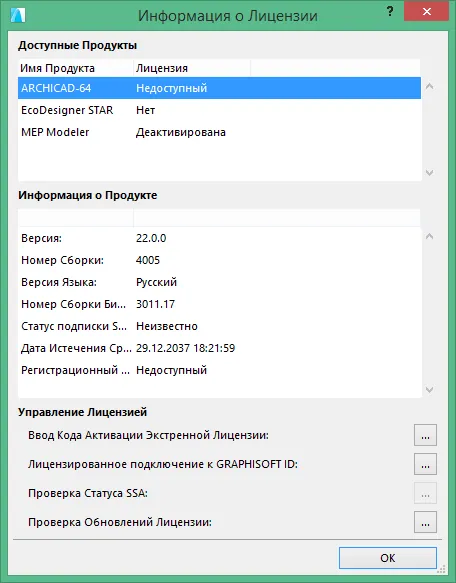Click the Проверка Статуса SSA ellipsis button
The height and width of the screenshot is (583, 456).
point(425,493)
